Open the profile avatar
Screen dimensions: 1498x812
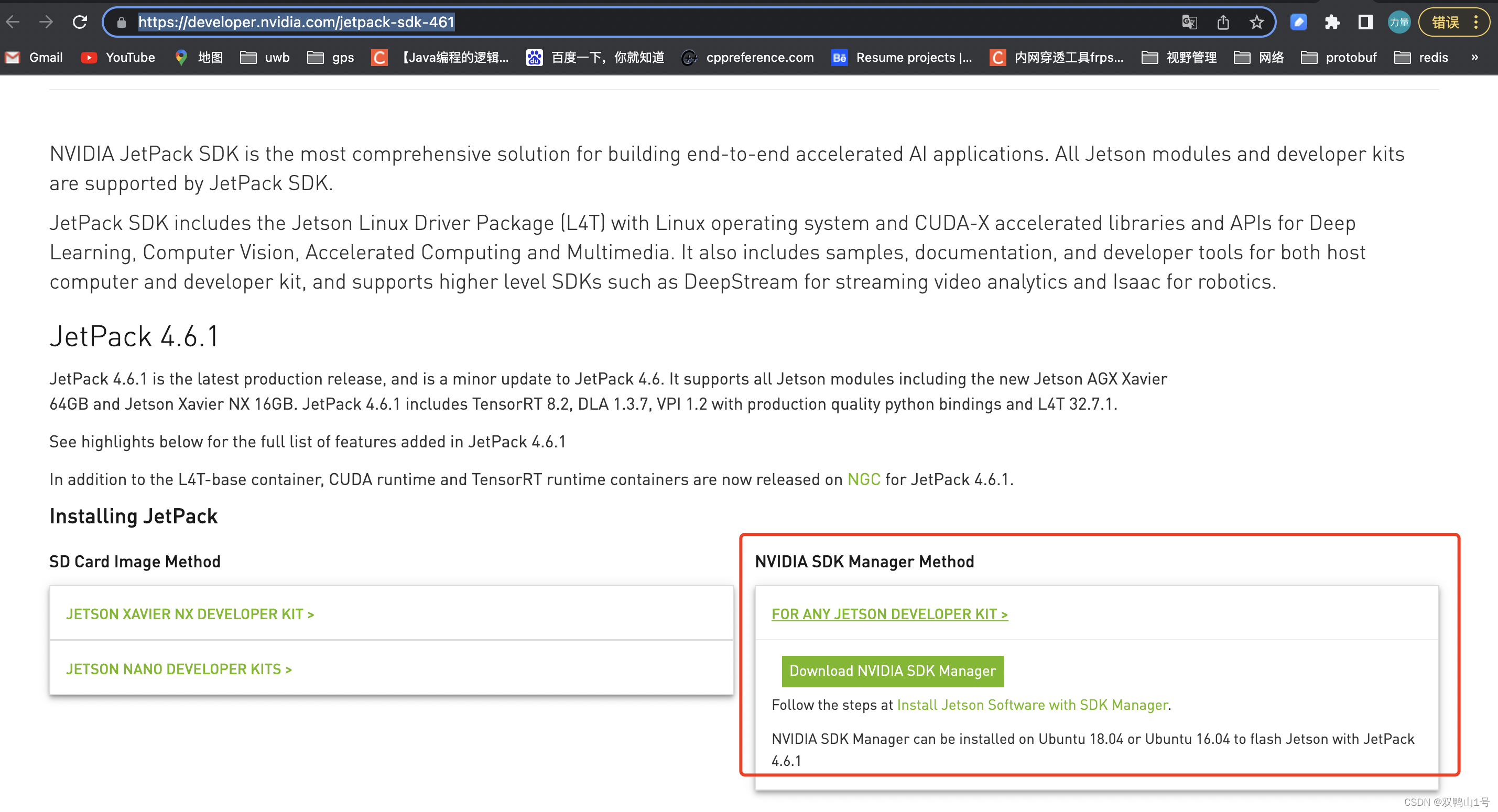pos(1398,22)
